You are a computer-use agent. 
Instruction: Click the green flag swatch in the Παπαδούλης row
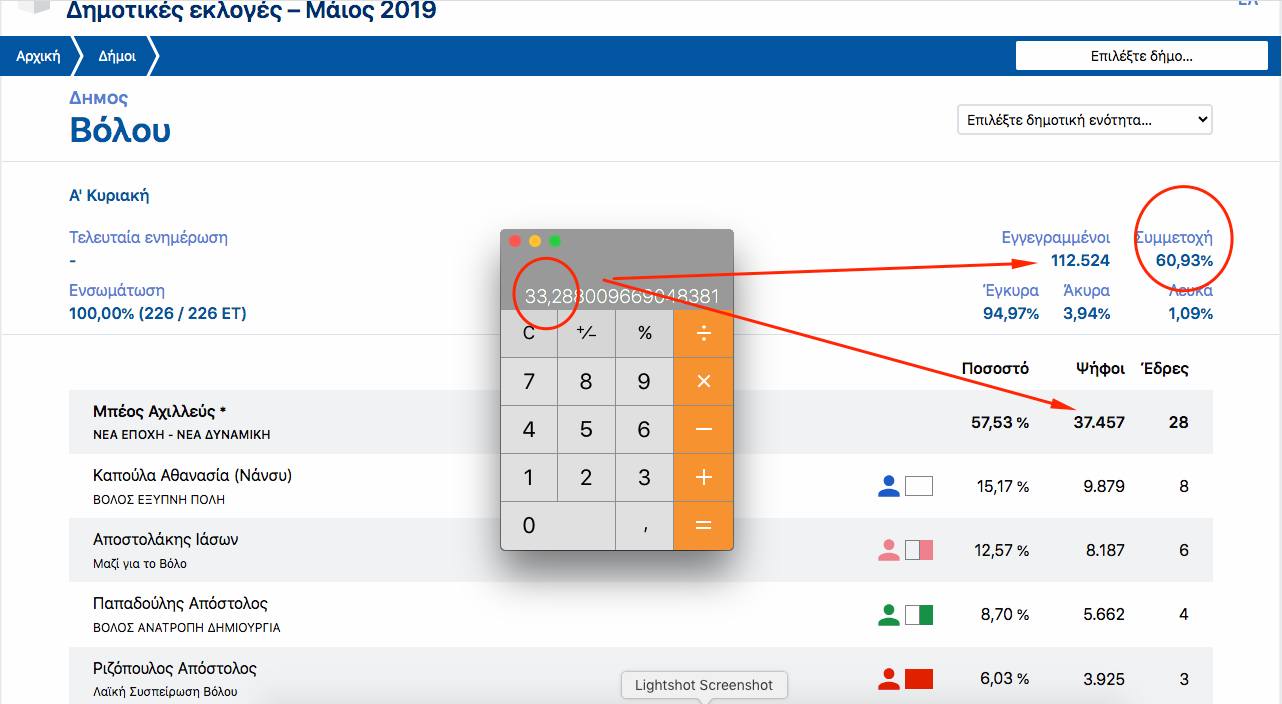pyautogui.click(x=919, y=614)
